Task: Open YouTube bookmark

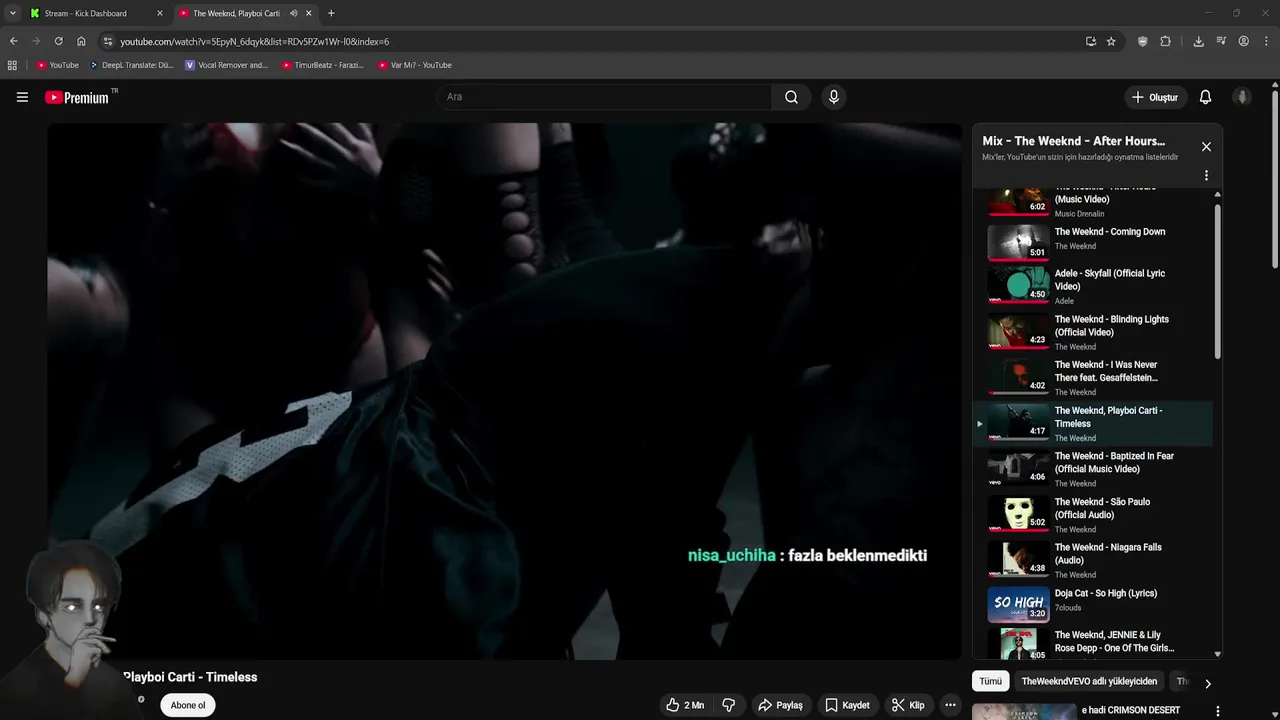Action: (58, 65)
